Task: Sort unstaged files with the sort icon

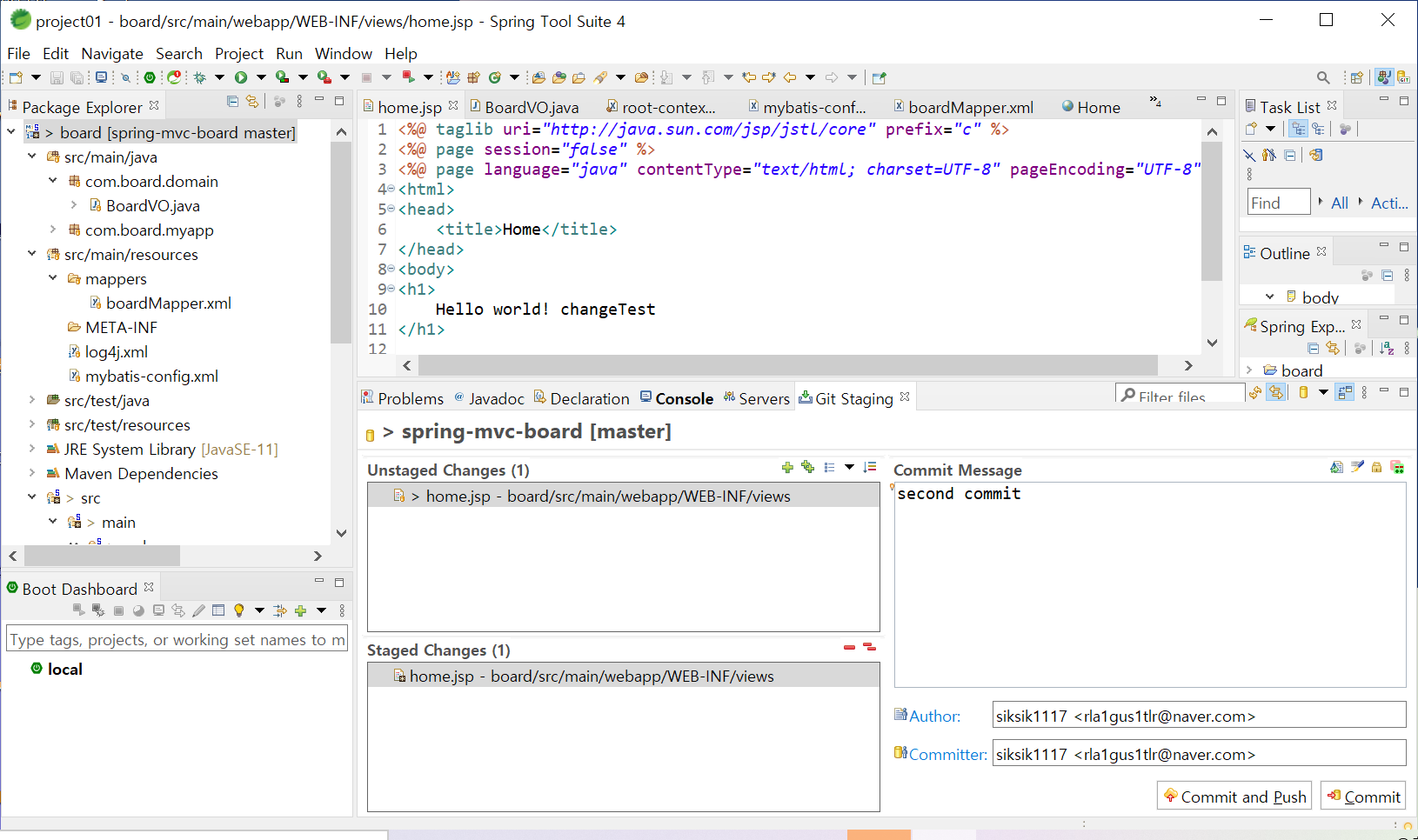Action: tap(870, 468)
